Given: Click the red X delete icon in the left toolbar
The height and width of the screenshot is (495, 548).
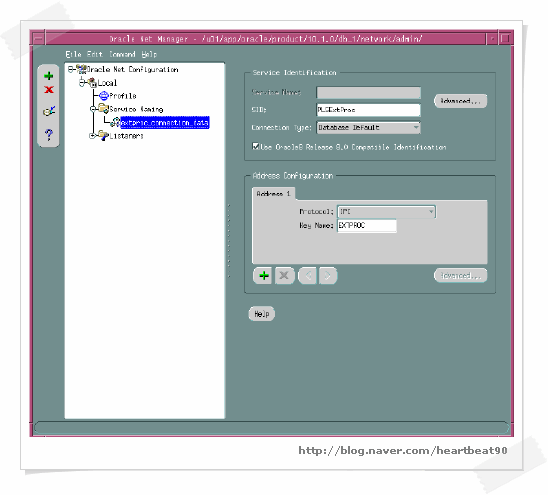Looking at the screenshot, I should pyautogui.click(x=49, y=90).
